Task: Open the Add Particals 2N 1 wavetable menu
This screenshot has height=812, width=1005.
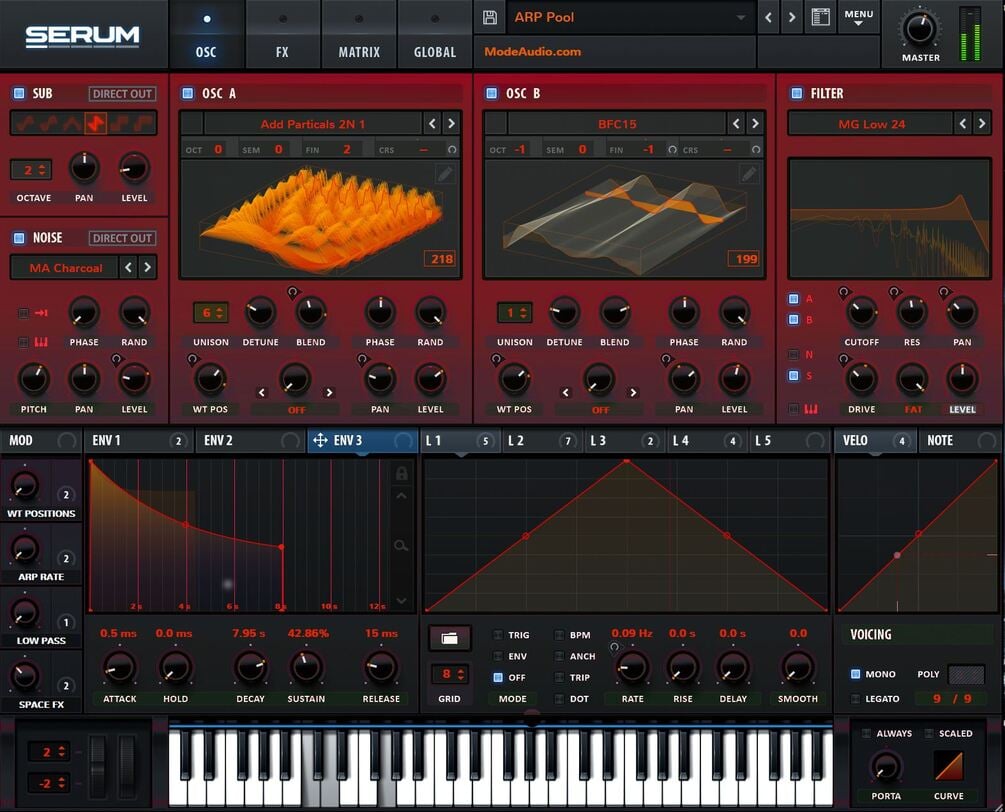Action: (313, 124)
